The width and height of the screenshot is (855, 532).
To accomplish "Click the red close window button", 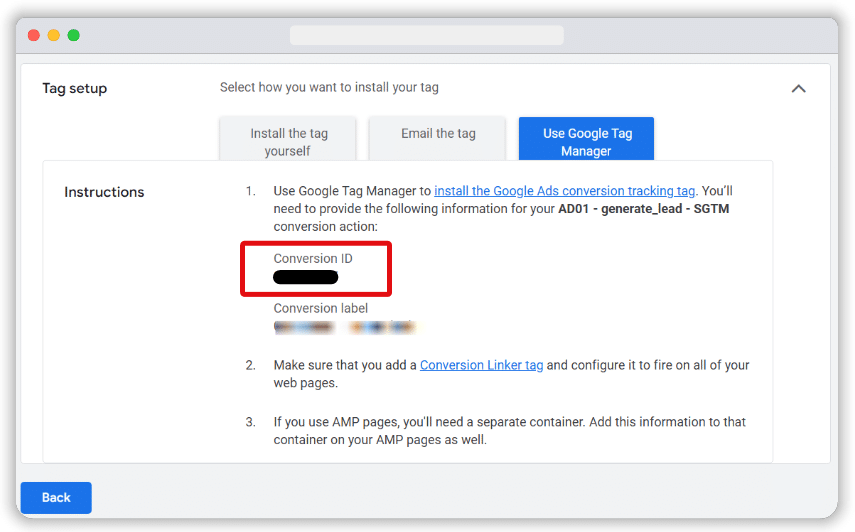I will pyautogui.click(x=34, y=35).
